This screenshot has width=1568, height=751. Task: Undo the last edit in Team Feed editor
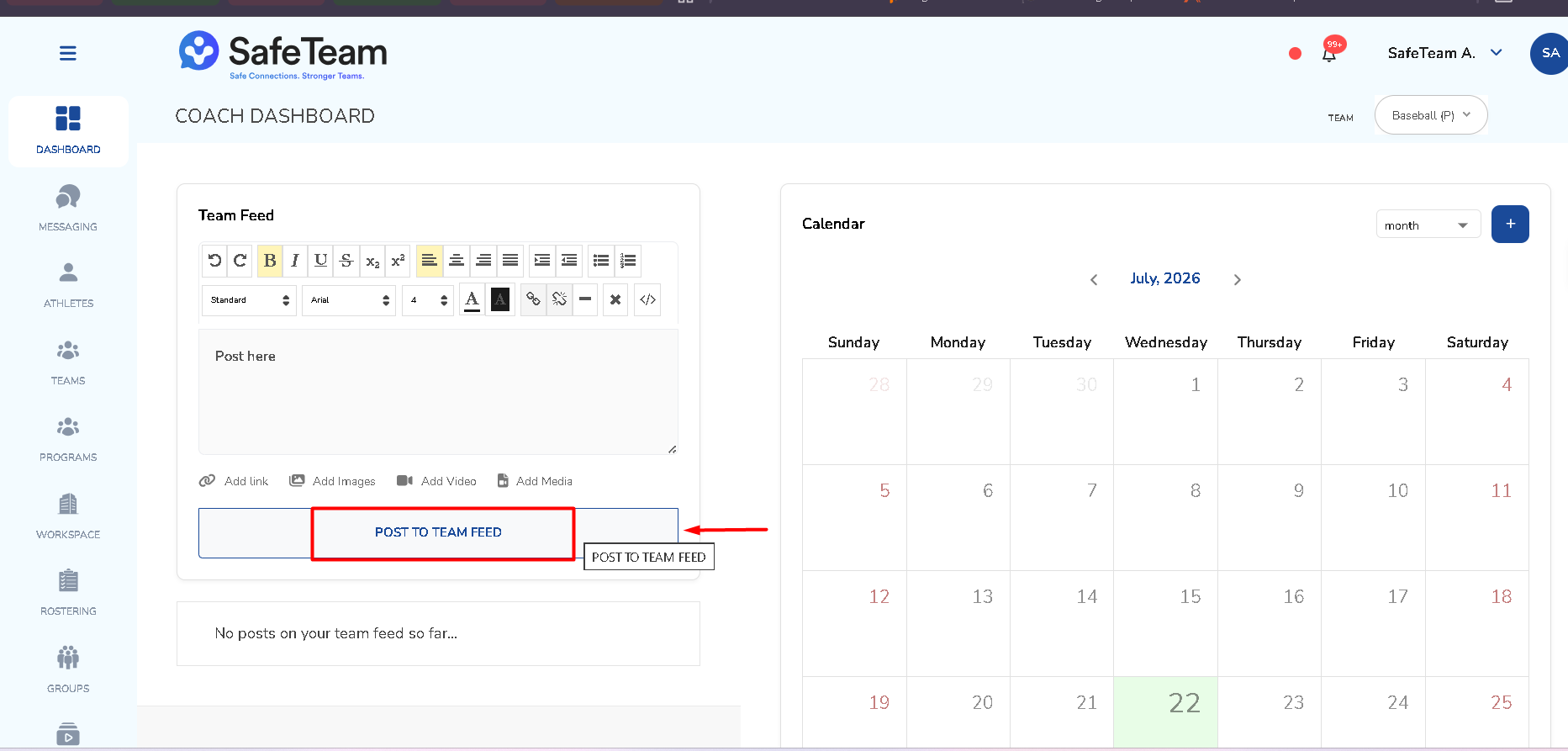pyautogui.click(x=214, y=261)
